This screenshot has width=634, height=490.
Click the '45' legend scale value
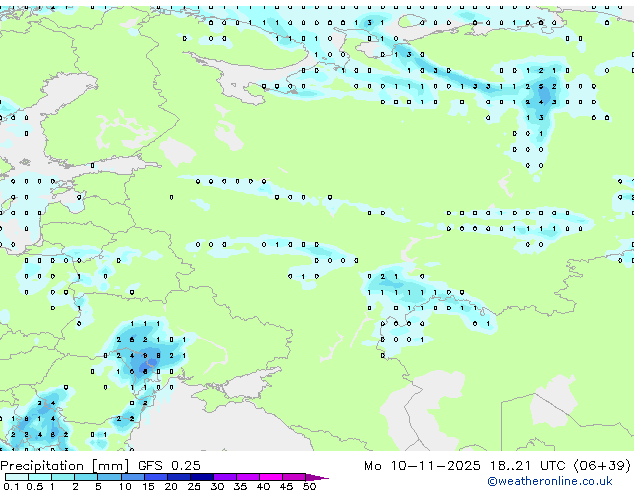[x=286, y=486]
